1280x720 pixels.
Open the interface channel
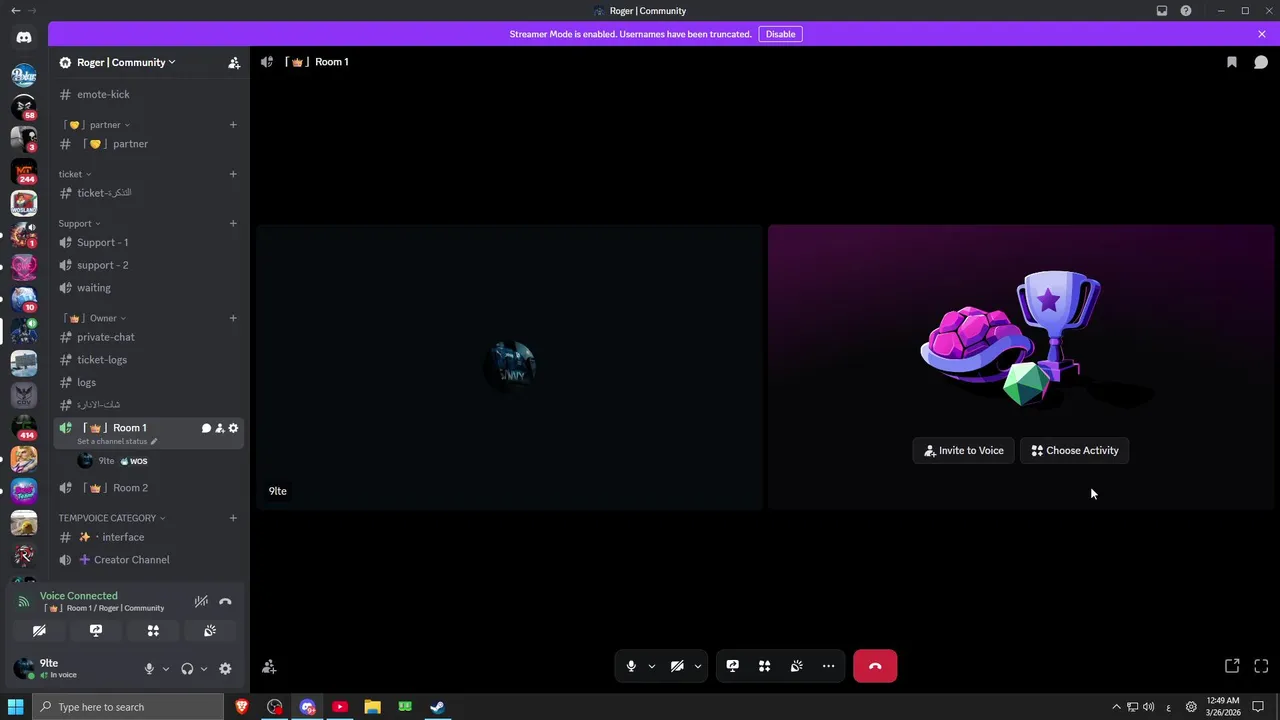148,537
